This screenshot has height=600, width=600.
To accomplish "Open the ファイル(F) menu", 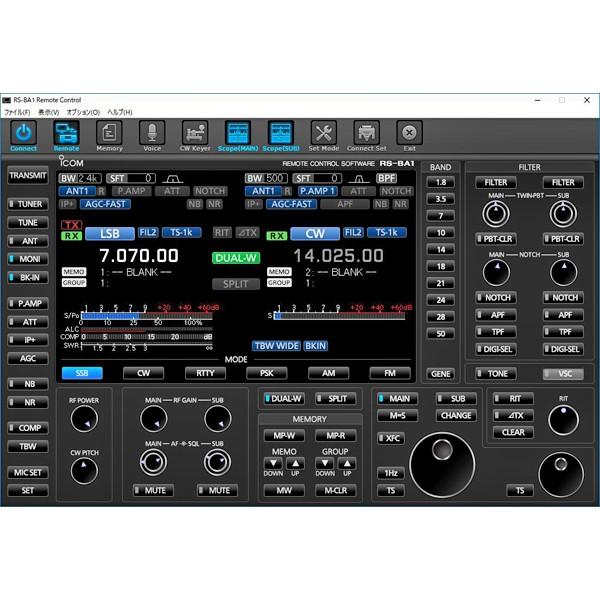I will pyautogui.click(x=17, y=112).
